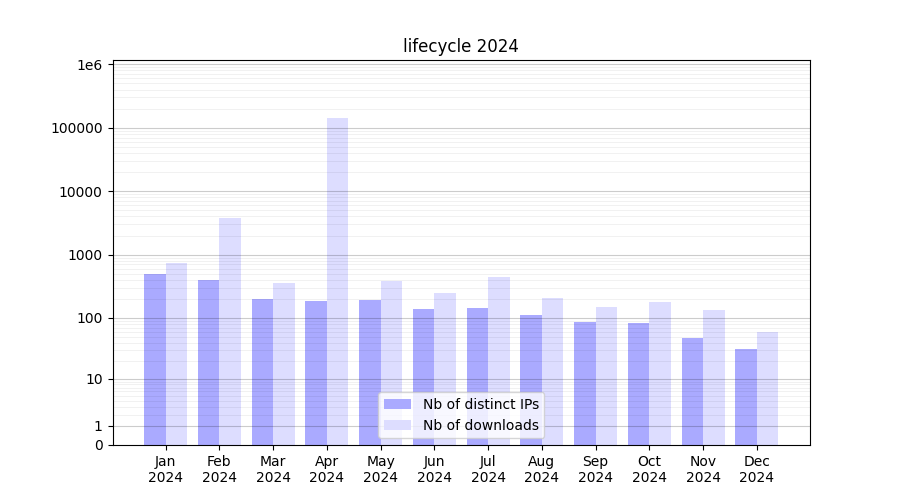Click the chart title 'lifecycle 2024'
The image size is (900, 500).
click(460, 46)
